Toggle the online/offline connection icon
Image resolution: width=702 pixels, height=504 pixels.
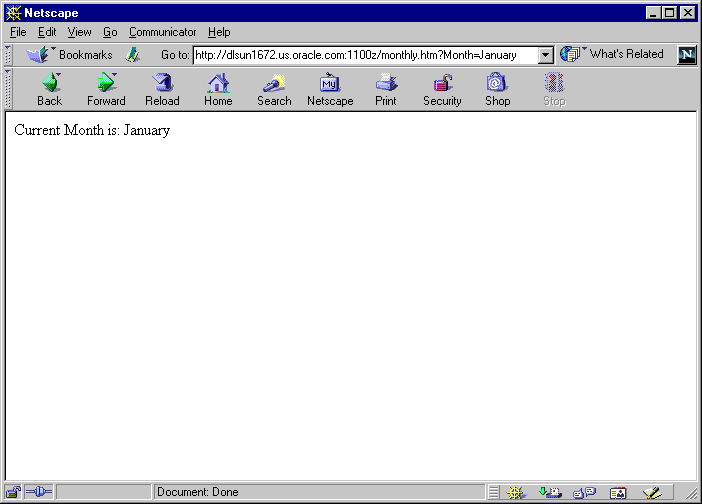point(39,492)
